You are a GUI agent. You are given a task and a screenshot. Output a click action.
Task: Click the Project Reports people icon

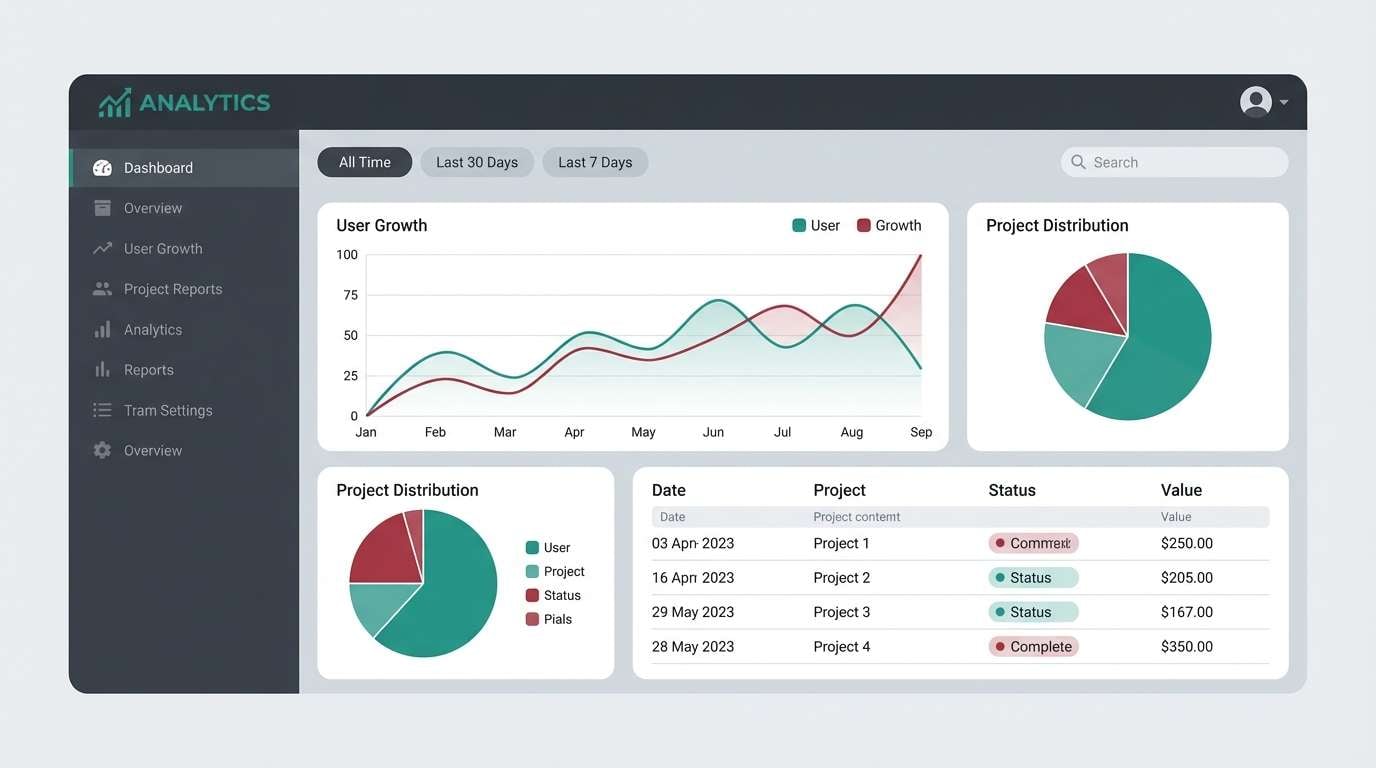tap(102, 288)
